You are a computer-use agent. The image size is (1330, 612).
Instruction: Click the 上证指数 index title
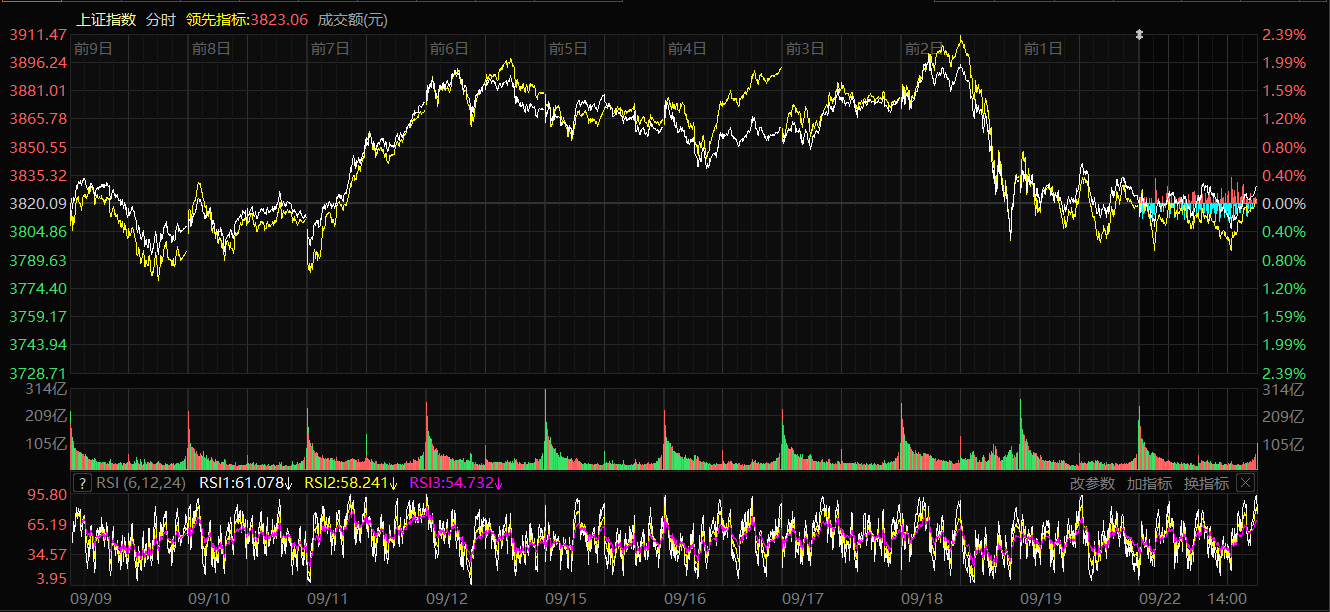(106, 19)
